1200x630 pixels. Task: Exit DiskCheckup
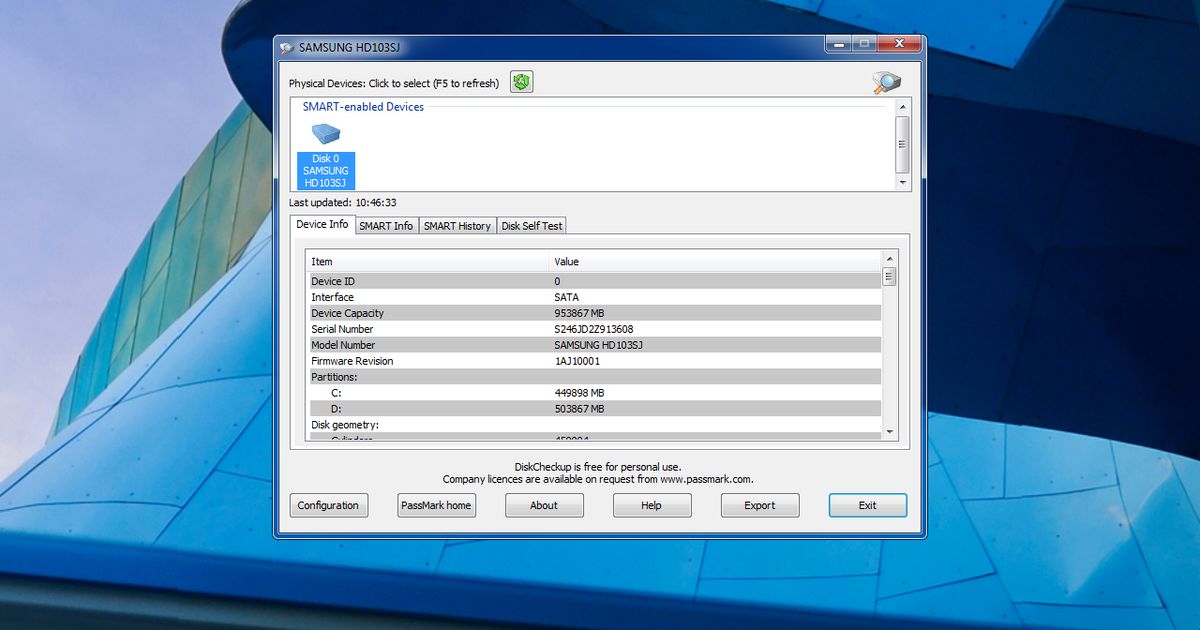pos(867,505)
